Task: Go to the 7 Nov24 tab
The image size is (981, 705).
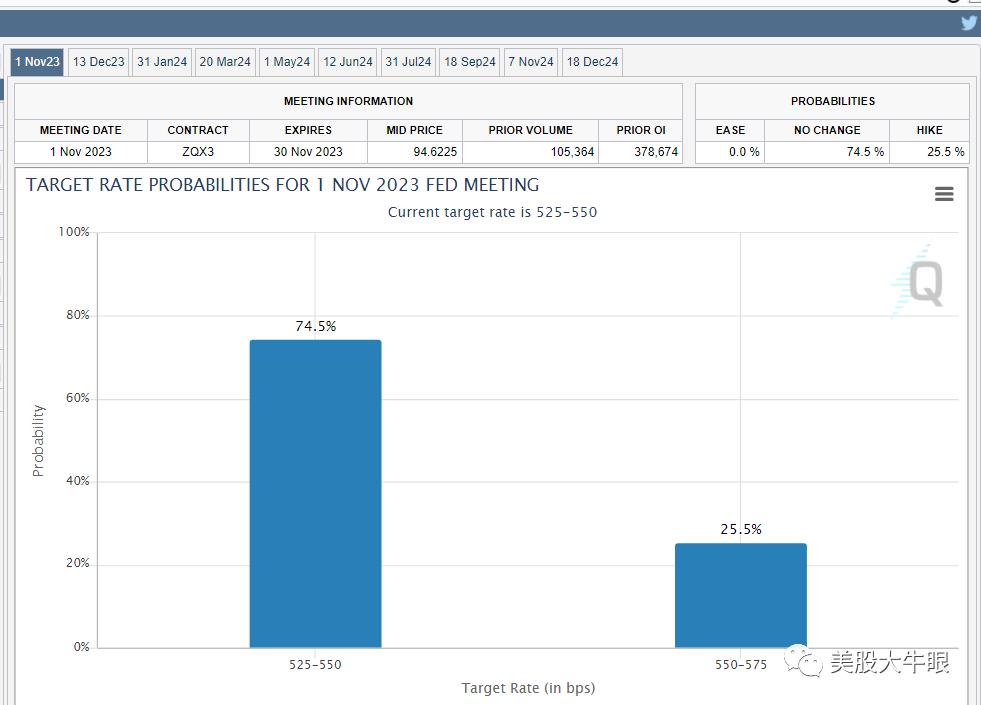Action: 531,62
